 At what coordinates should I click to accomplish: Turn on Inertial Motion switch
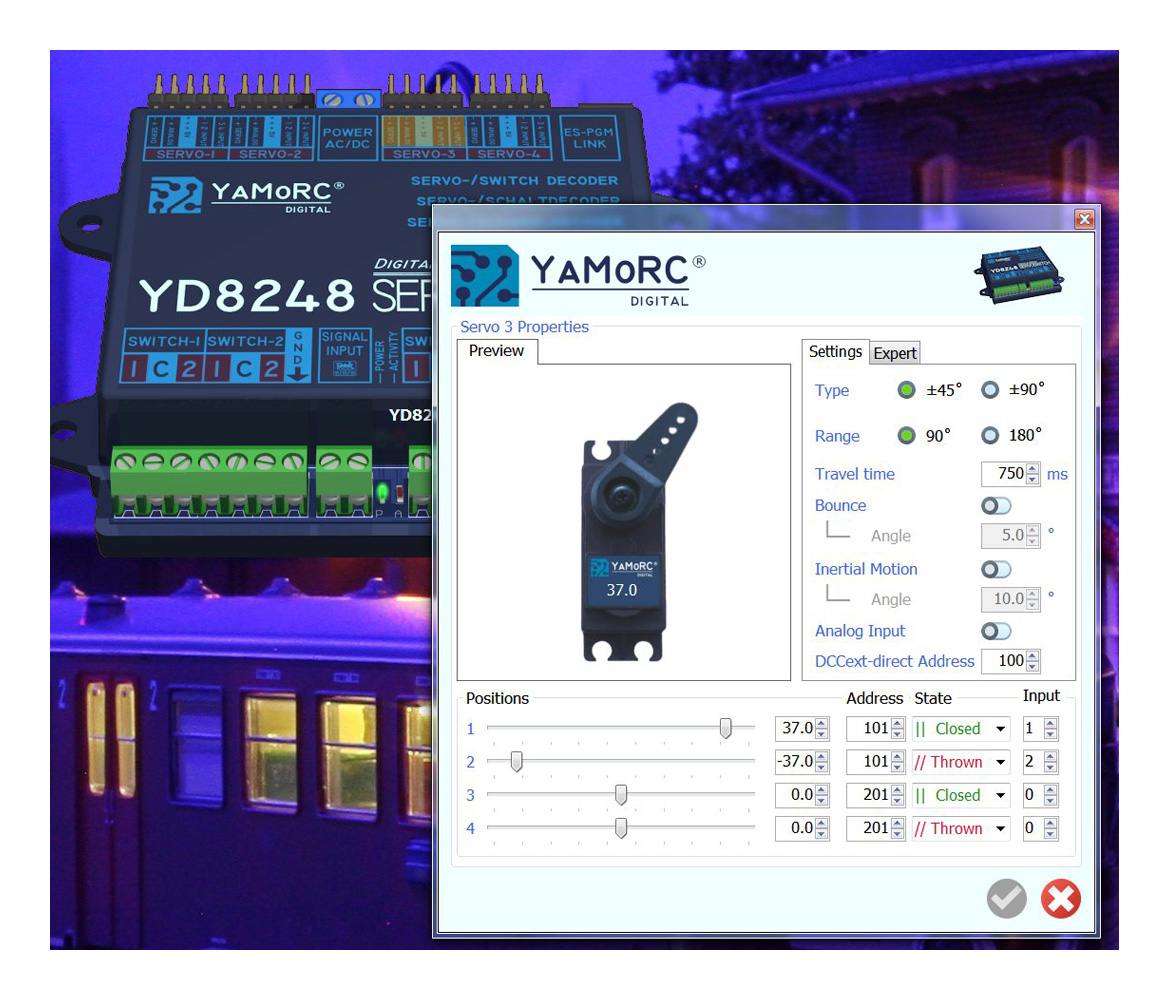click(x=996, y=569)
